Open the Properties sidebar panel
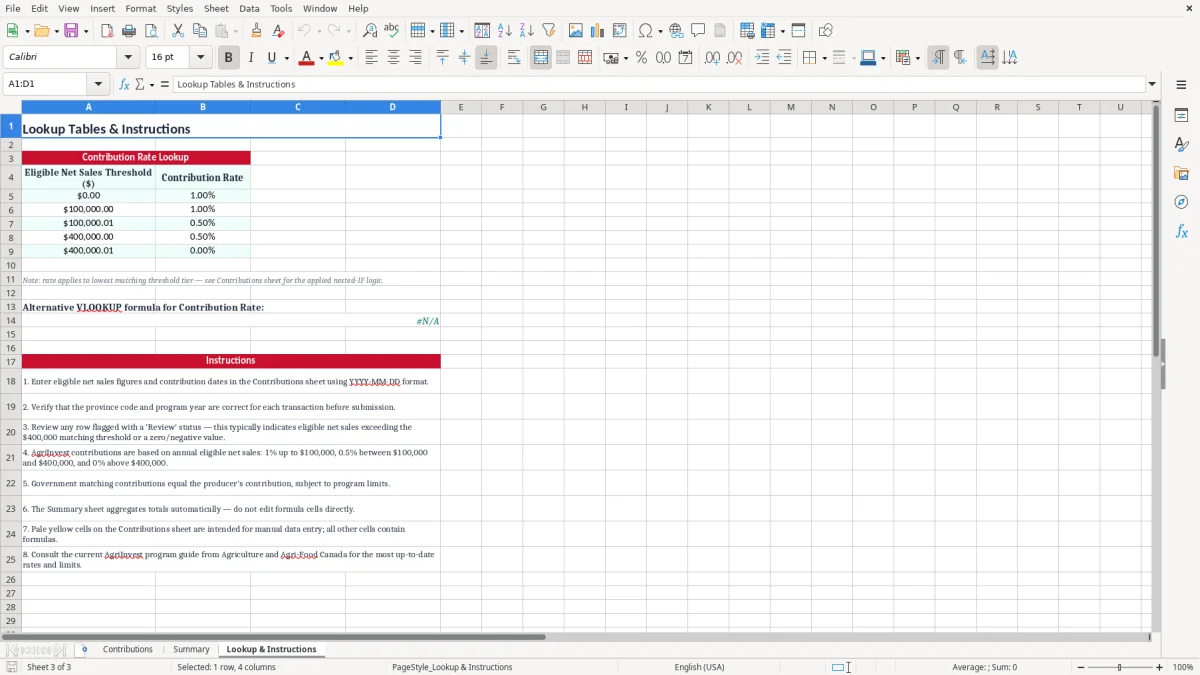 tap(1181, 115)
